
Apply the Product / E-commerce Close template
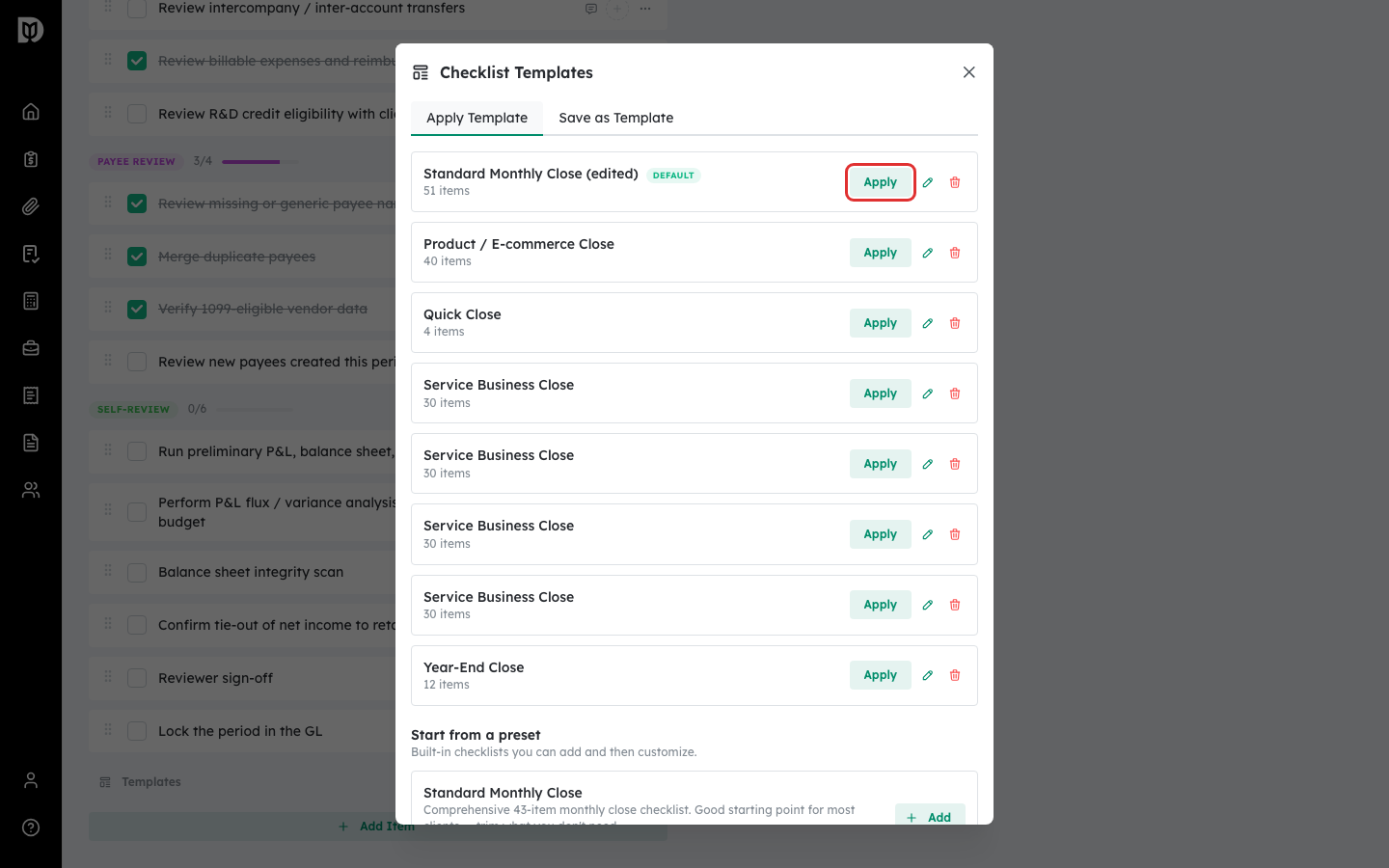coord(880,253)
